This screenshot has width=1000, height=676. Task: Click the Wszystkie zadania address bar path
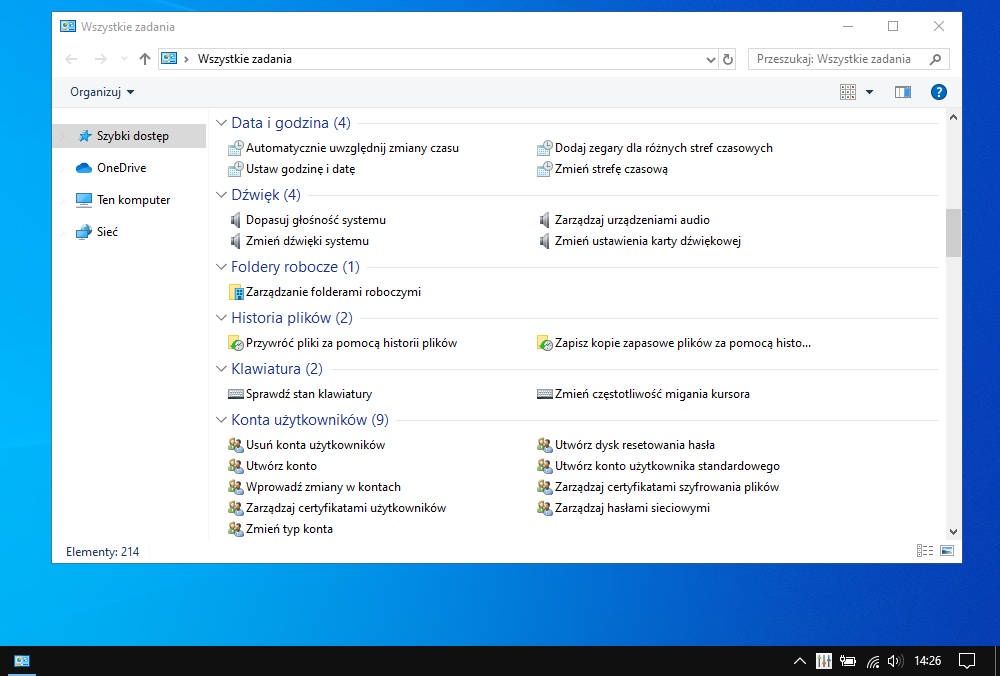[245, 59]
